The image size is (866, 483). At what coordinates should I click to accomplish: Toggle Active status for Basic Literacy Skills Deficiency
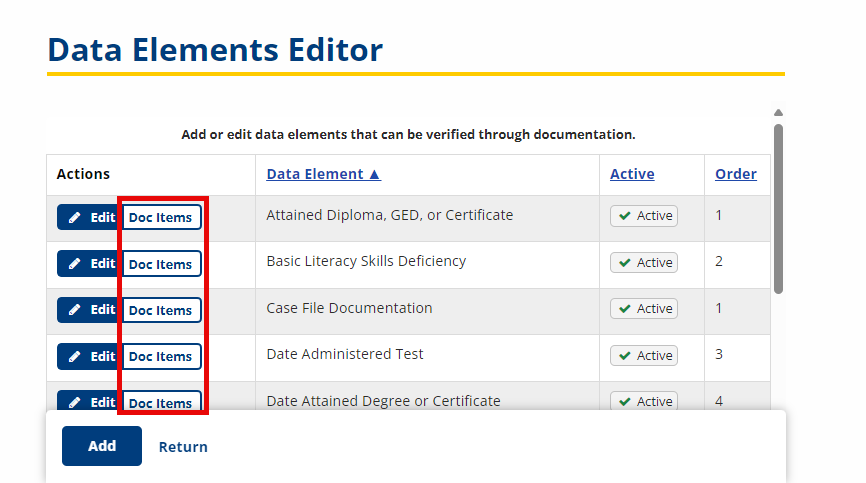click(x=643, y=262)
